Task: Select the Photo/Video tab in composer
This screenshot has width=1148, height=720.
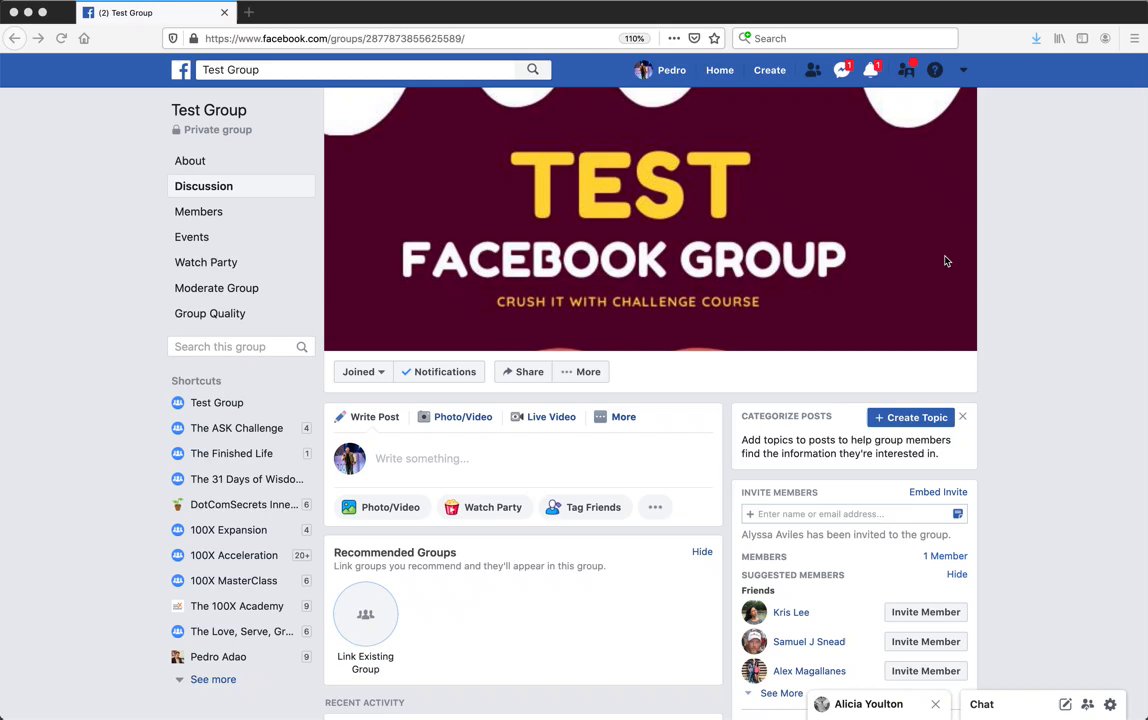Action: pyautogui.click(x=455, y=417)
